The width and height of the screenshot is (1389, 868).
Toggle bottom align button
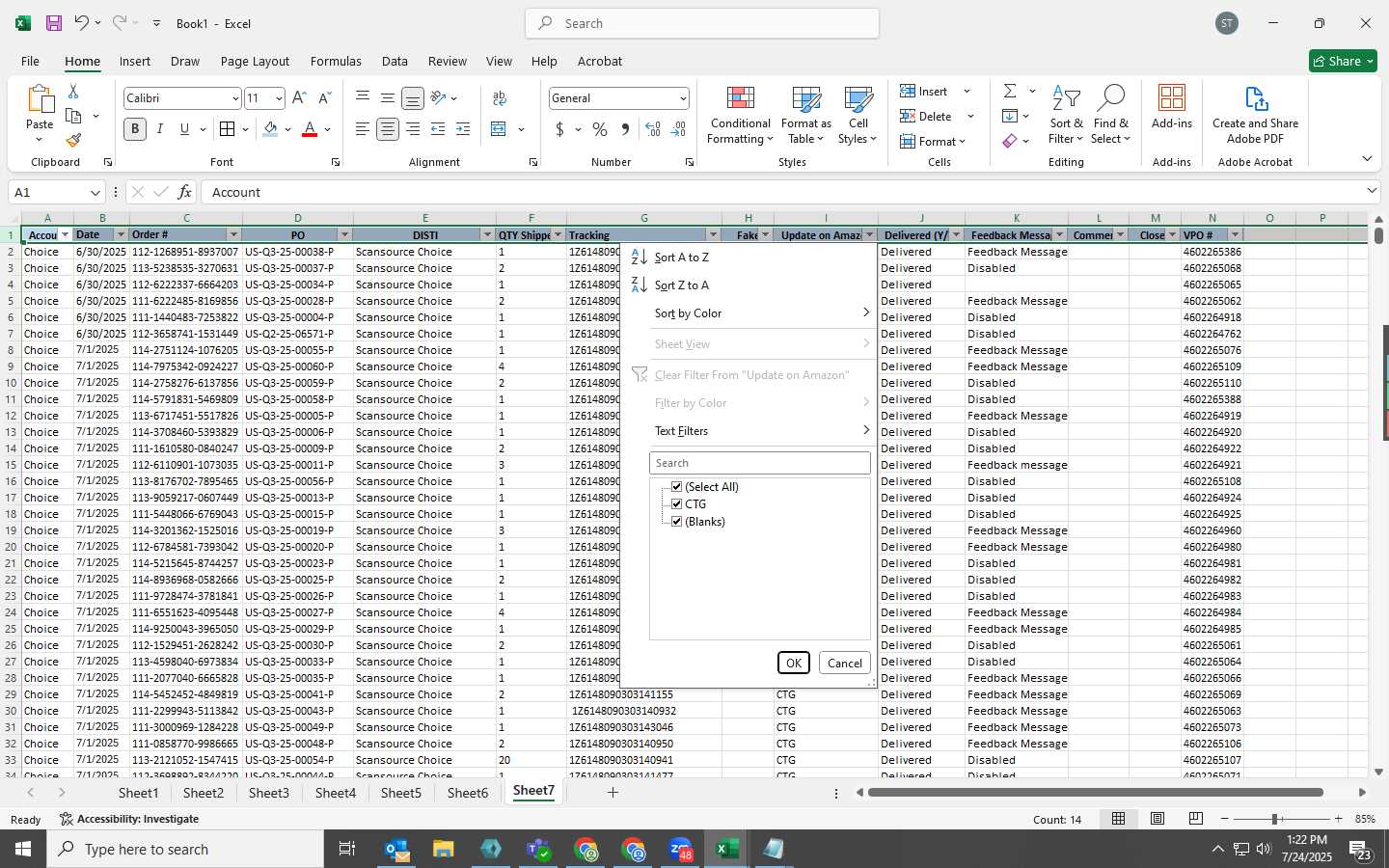pos(412,98)
